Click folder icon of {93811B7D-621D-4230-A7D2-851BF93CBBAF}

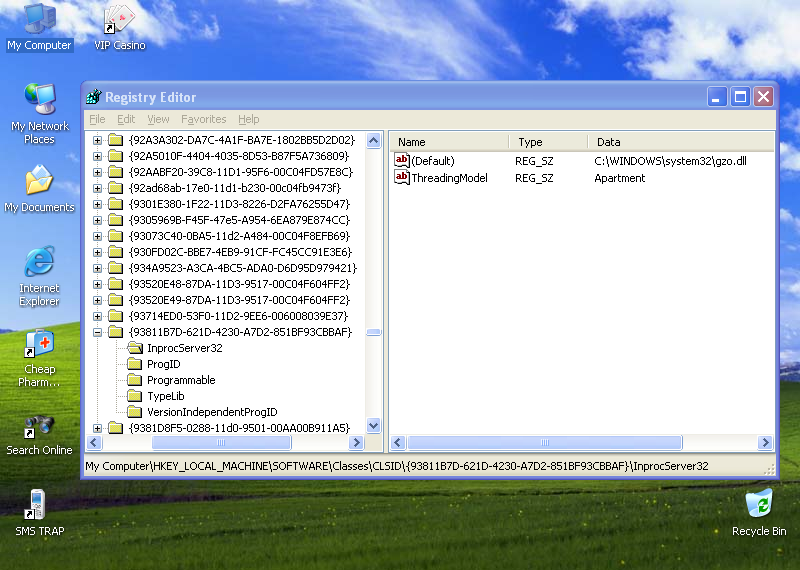coord(116,332)
